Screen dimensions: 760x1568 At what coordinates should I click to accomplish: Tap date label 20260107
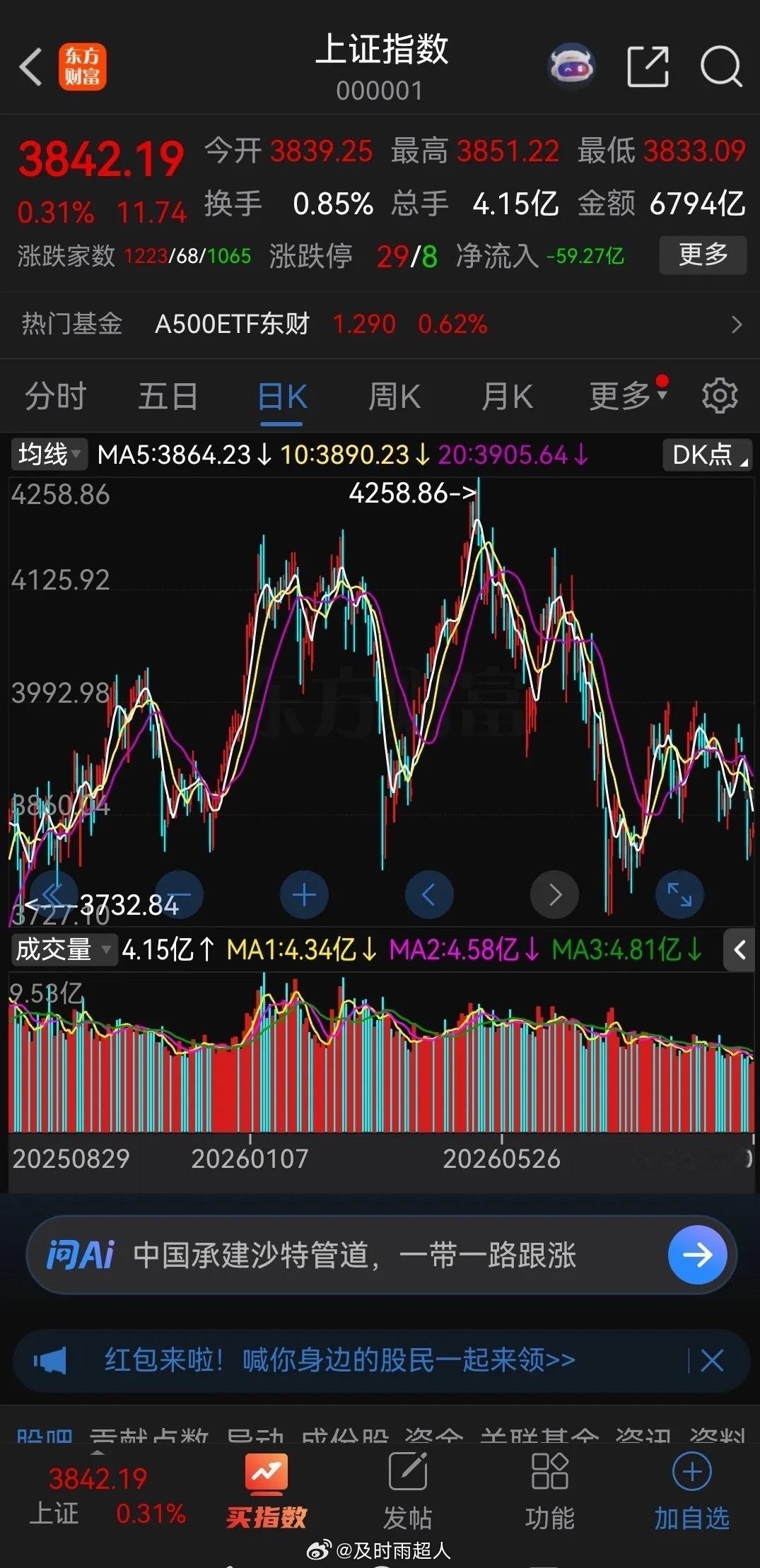250,1159
